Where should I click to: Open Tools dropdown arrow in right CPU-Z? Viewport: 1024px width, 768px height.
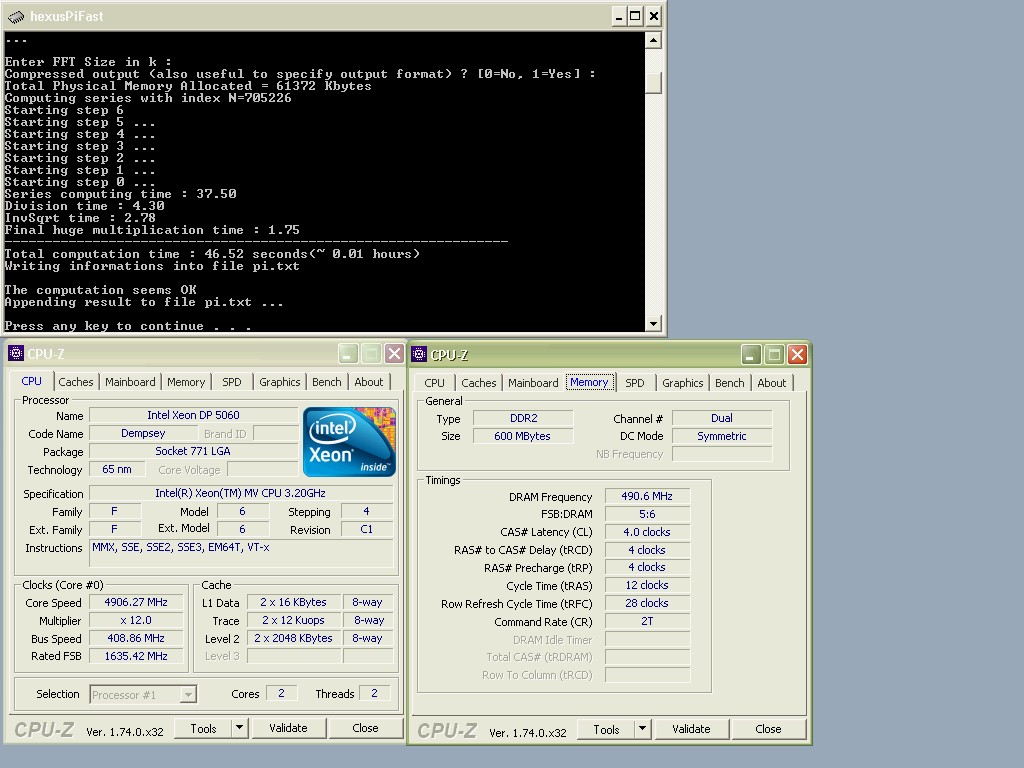point(643,729)
